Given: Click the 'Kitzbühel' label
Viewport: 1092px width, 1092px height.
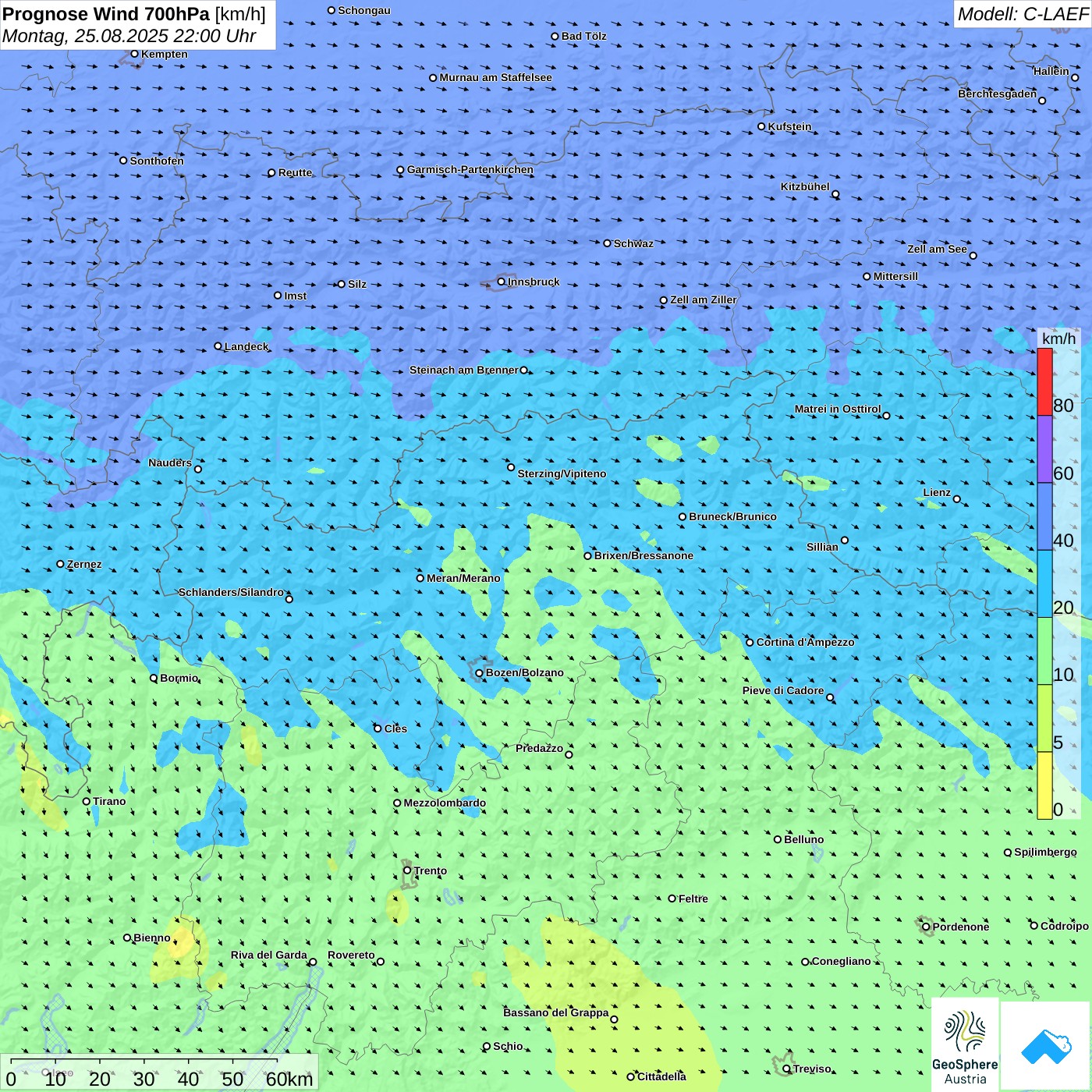Looking at the screenshot, I should (805, 186).
